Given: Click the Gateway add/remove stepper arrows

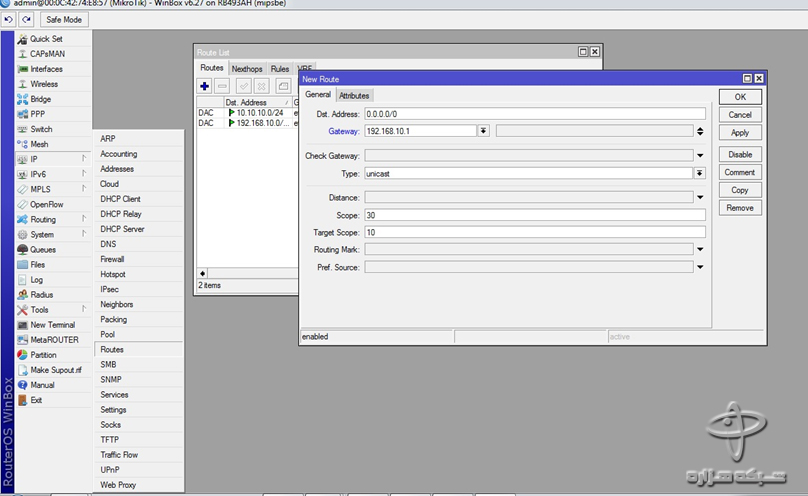Looking at the screenshot, I should (x=700, y=131).
